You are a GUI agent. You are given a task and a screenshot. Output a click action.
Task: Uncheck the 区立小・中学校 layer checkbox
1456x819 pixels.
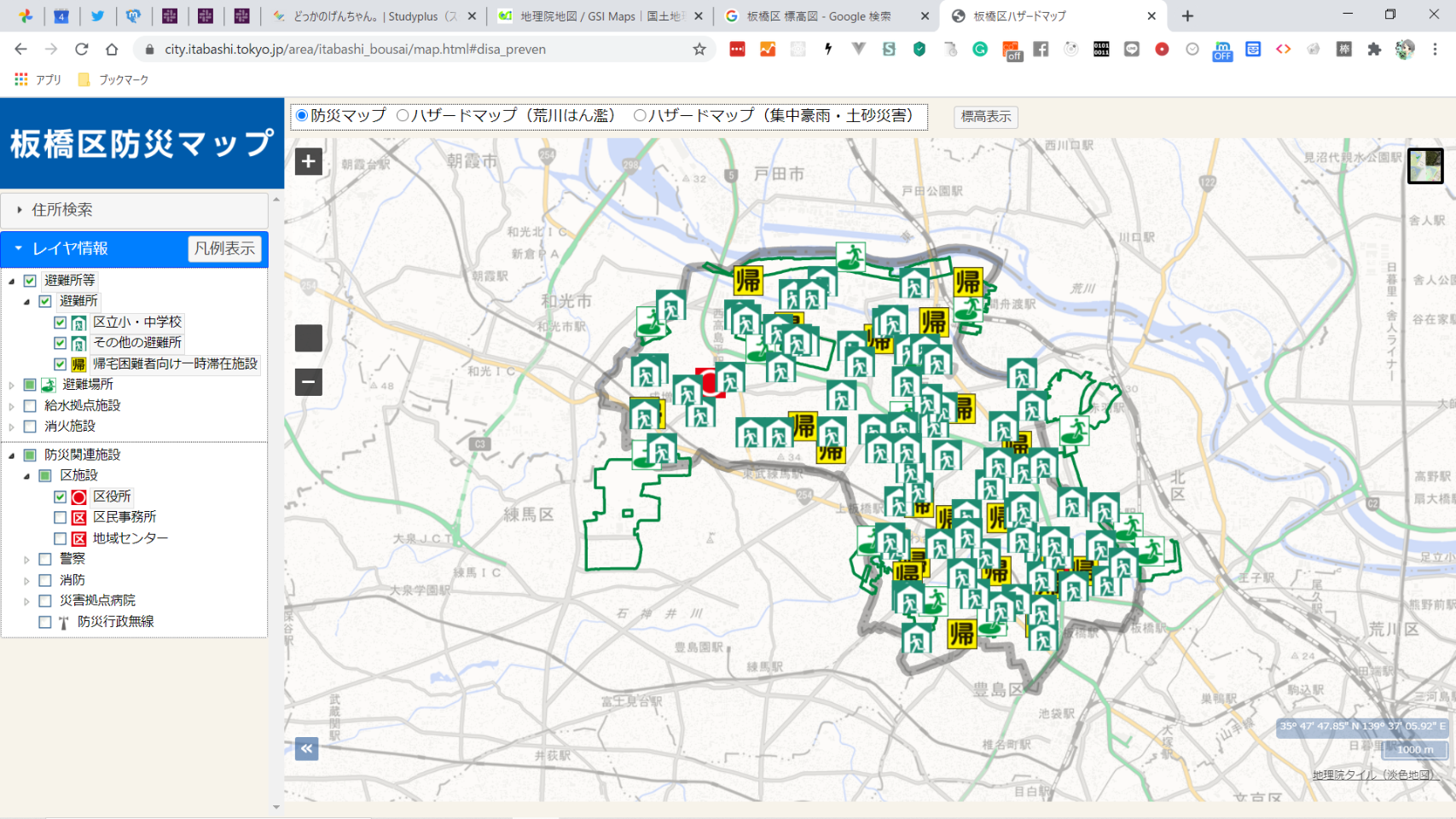pos(61,322)
